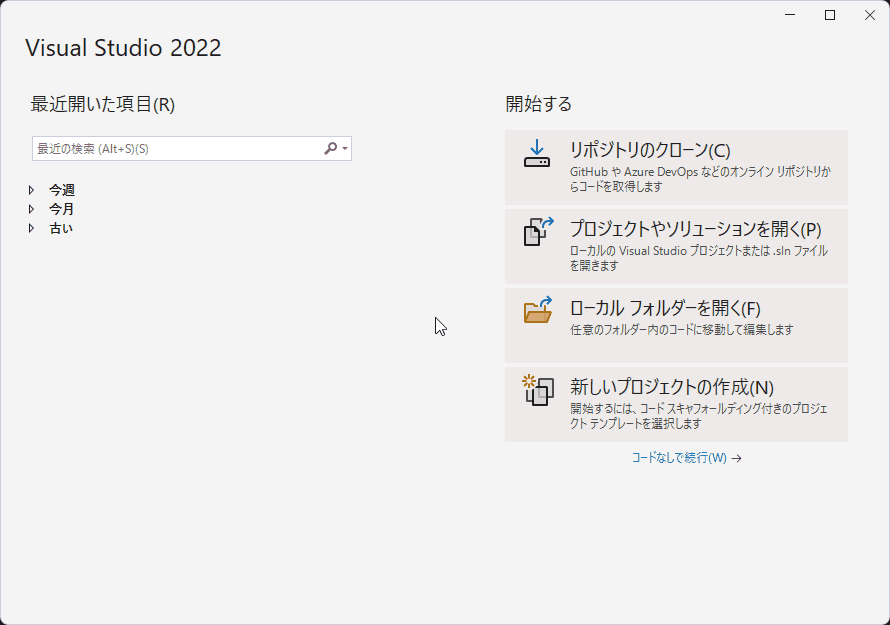
Task: Click the create new project icon
Action: [x=538, y=390]
